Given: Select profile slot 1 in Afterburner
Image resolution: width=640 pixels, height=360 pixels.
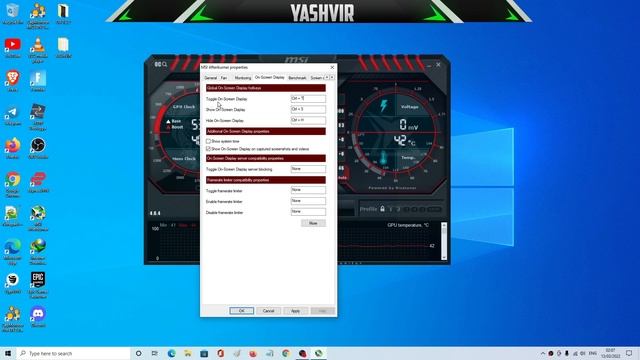Looking at the screenshot, I should (391, 209).
